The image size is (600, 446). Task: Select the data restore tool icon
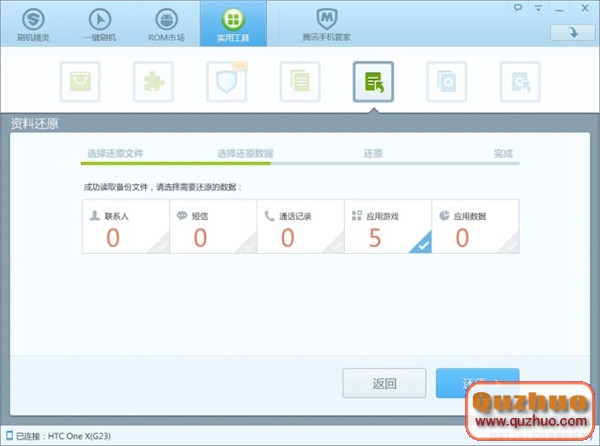[373, 82]
